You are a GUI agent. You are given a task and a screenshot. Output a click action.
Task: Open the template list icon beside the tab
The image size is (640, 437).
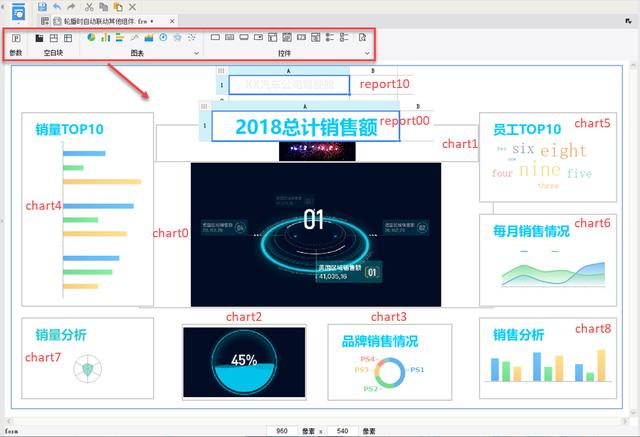click(x=45, y=21)
